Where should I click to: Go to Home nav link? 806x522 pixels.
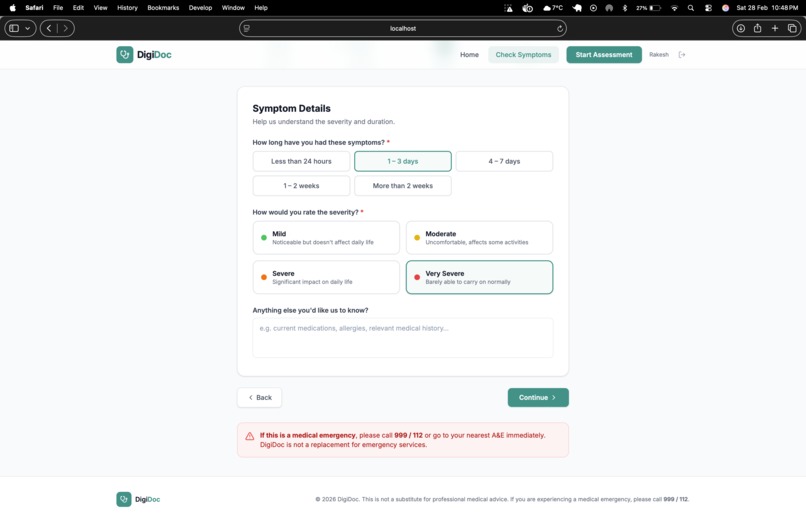click(x=469, y=54)
